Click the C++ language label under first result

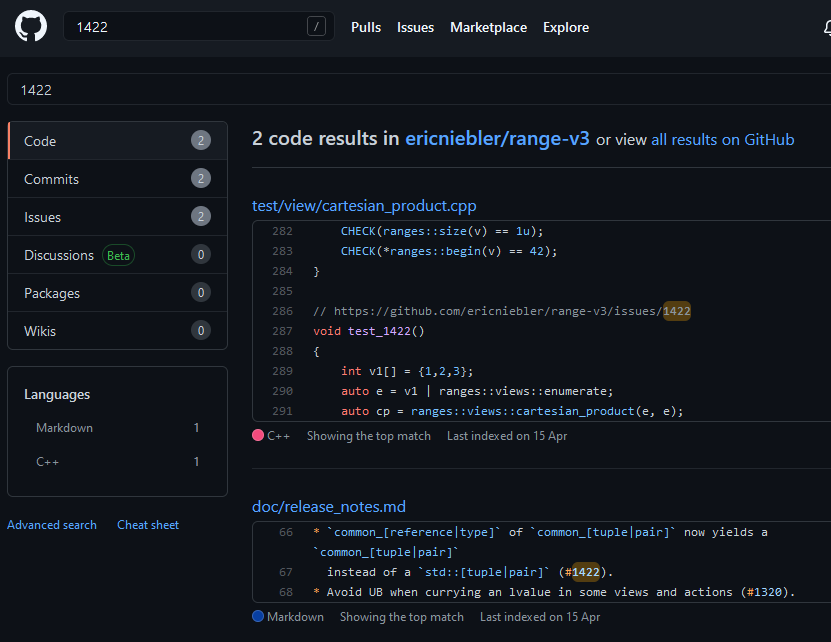coord(278,436)
